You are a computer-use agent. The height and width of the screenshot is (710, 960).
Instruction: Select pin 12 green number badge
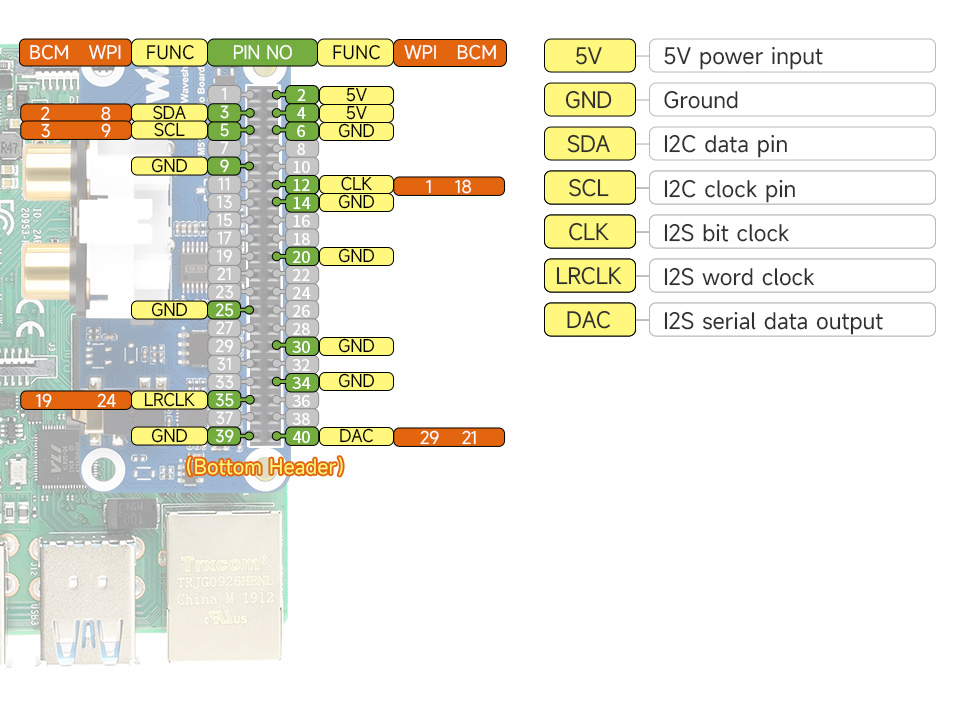click(x=301, y=185)
